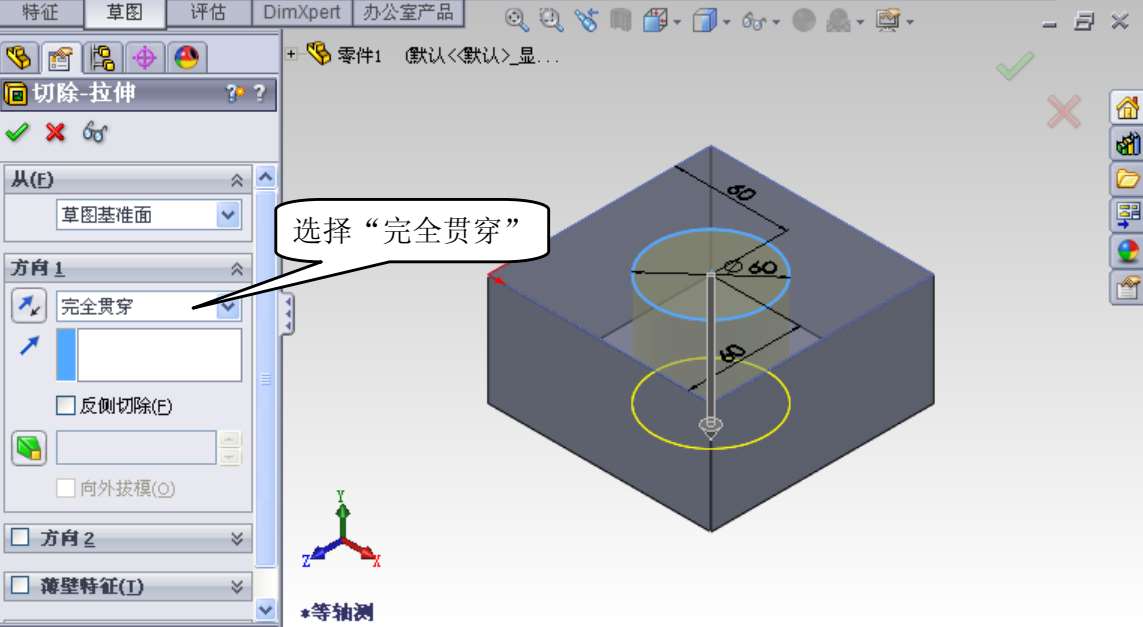Click the reverse direction arrows button
Image resolution: width=1143 pixels, height=627 pixels.
(29, 307)
